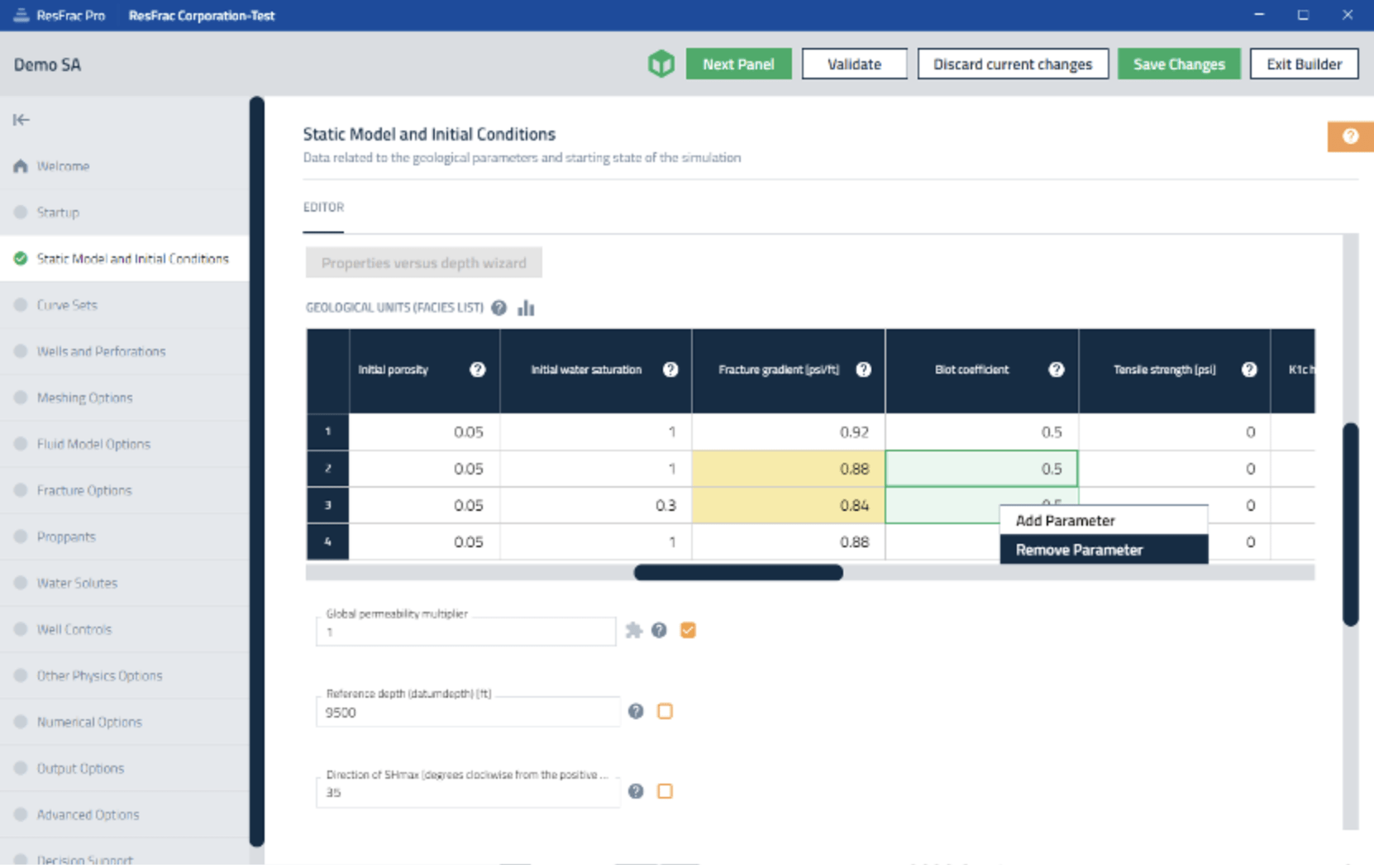Click the table's horizontal scrollbar thumb

[737, 573]
